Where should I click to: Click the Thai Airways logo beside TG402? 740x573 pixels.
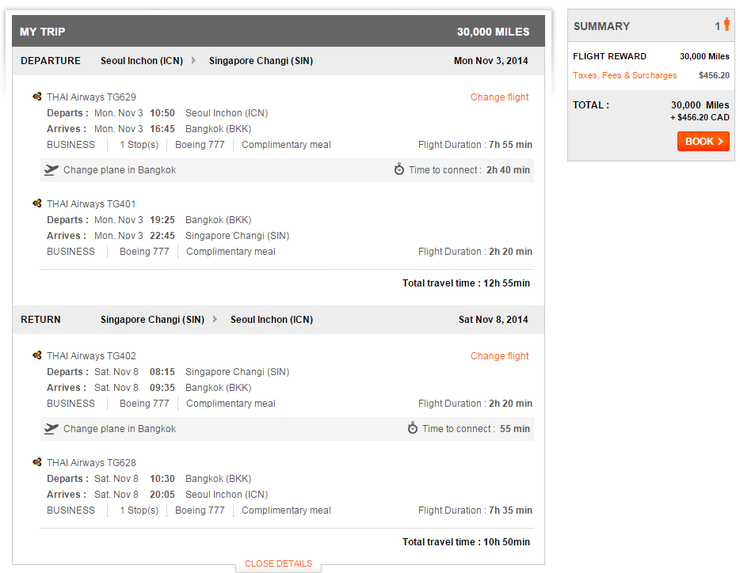click(37, 355)
